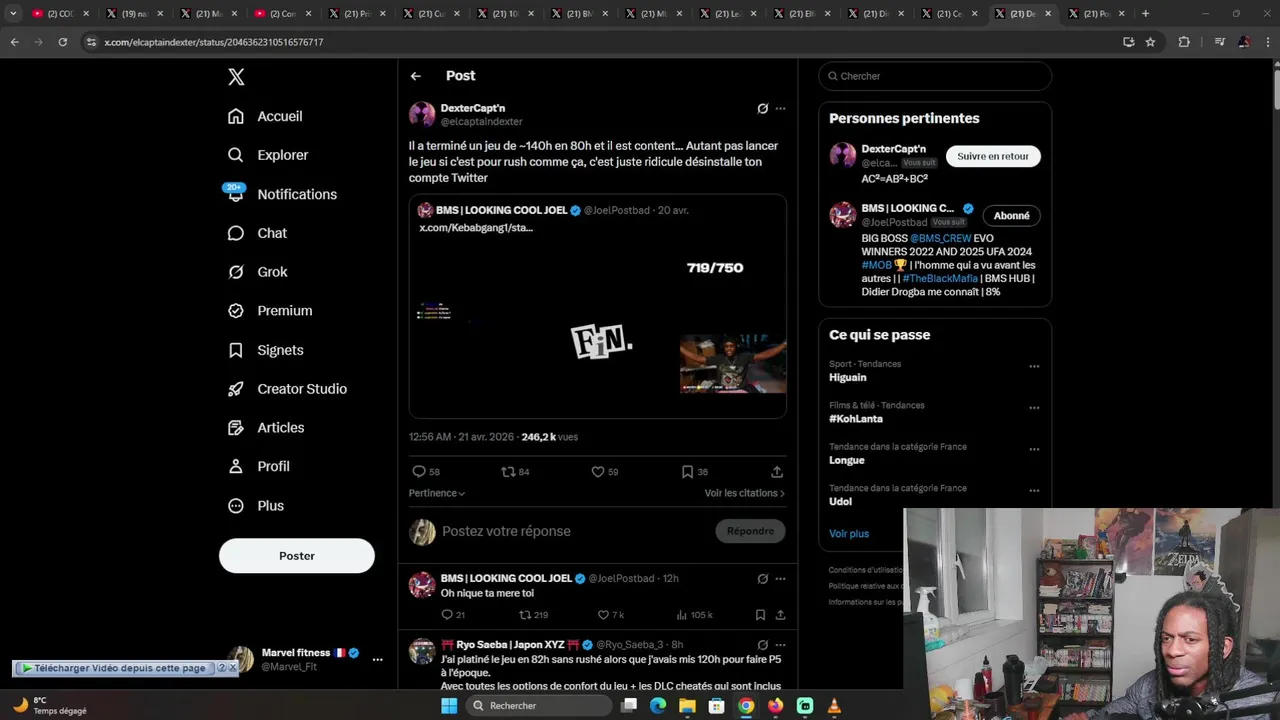The image size is (1280, 720).
Task: Click Grok icon on Ryo Saeba reply
Action: coord(763,645)
